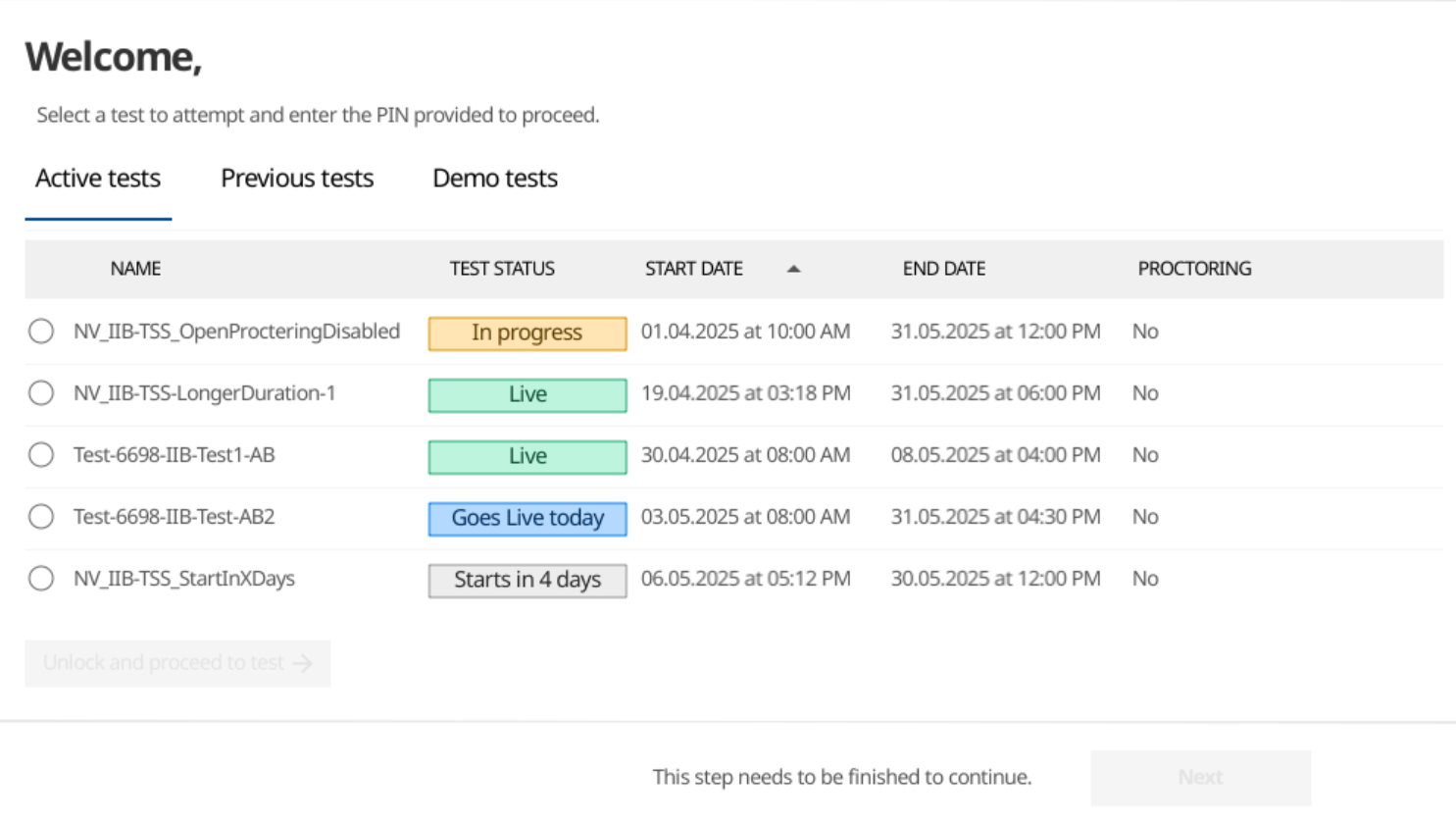Select the NV_IIB-TSS-LongerDuration-1 test radio button
1456x822 pixels.
[x=40, y=393]
